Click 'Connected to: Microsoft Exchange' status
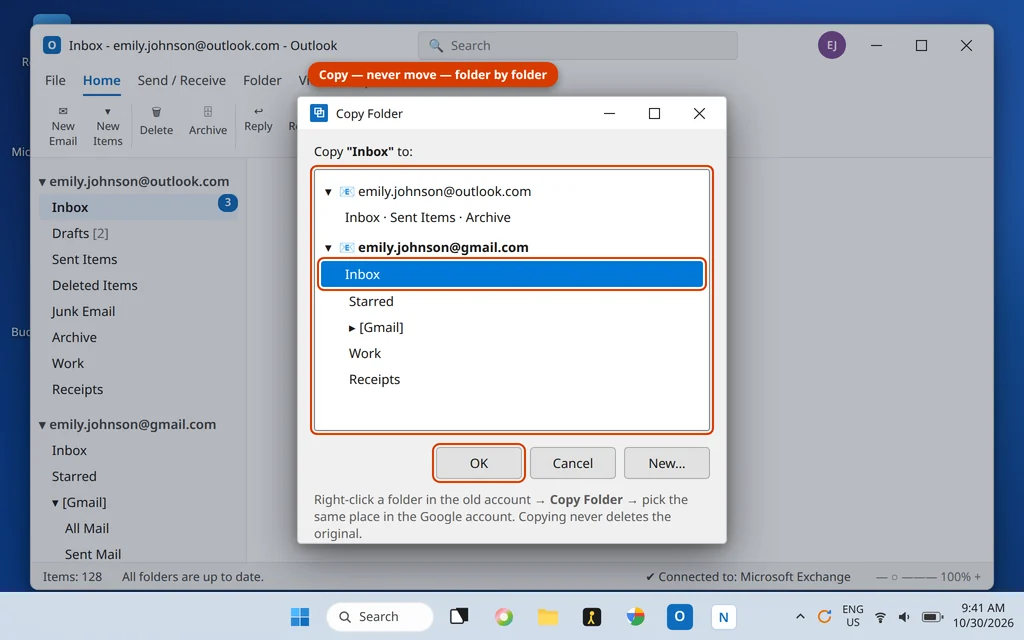This screenshot has width=1024, height=640. point(748,577)
